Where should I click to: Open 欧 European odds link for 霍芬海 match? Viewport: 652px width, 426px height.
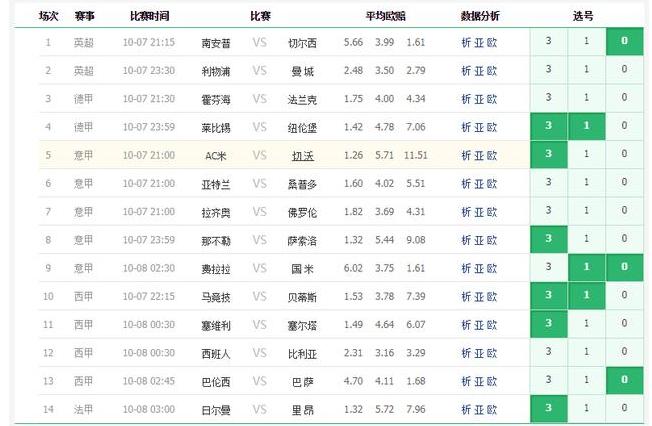coord(492,99)
